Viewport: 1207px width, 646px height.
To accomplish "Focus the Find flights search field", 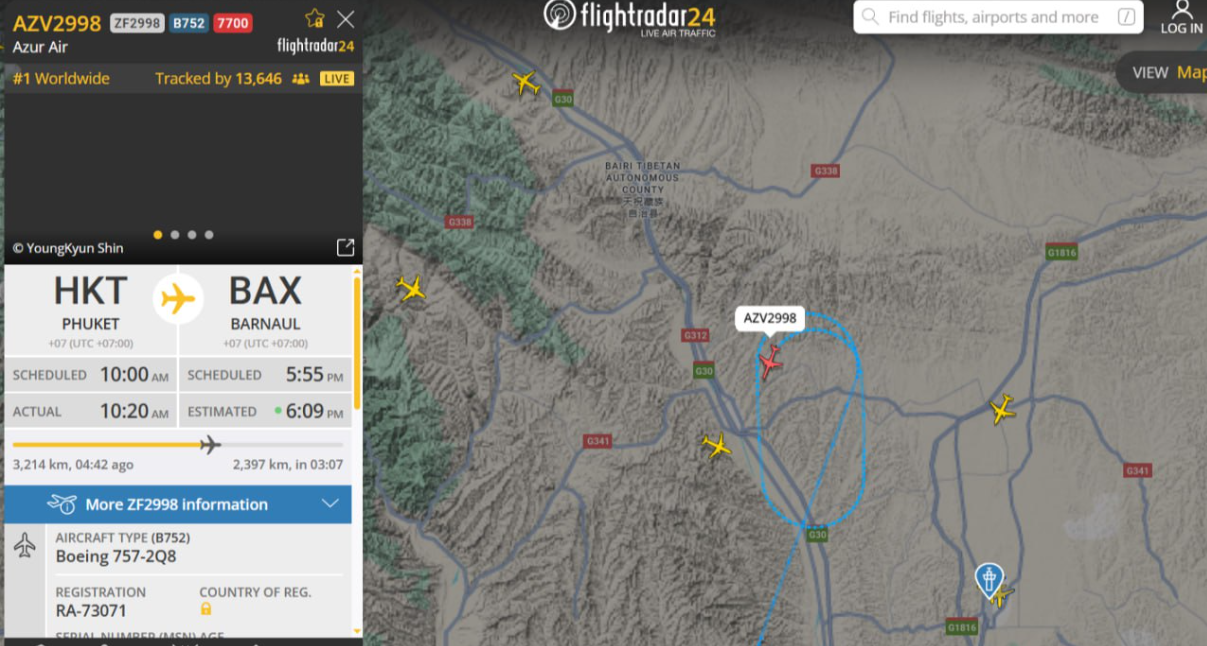I will point(998,17).
